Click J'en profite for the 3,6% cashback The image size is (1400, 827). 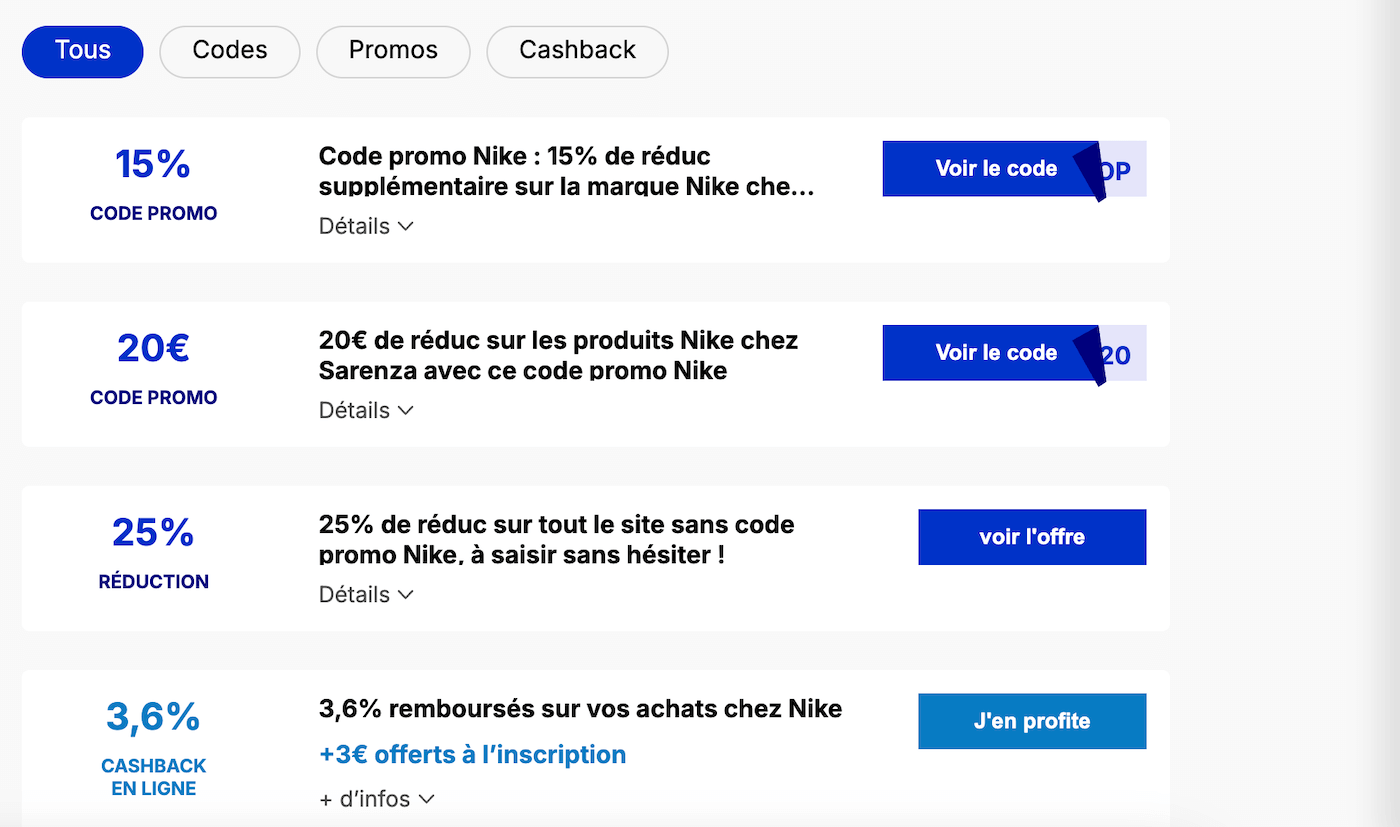pos(1031,721)
